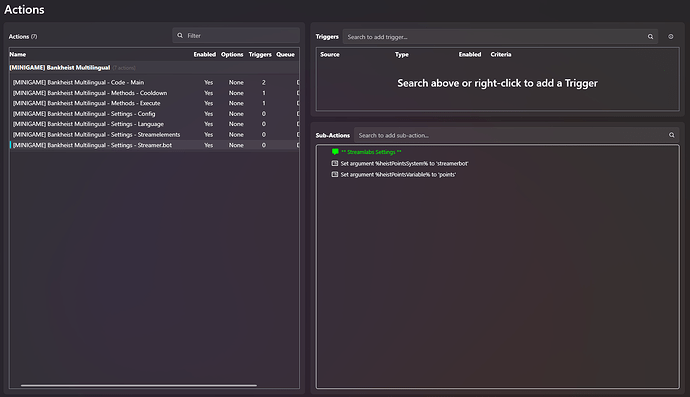The image size is (690, 397).
Task: Click the actions list horizontal scrollbar
Action: point(139,386)
